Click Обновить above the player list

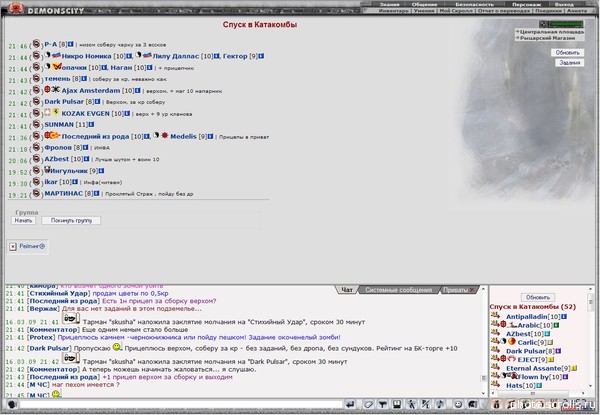tap(538, 297)
